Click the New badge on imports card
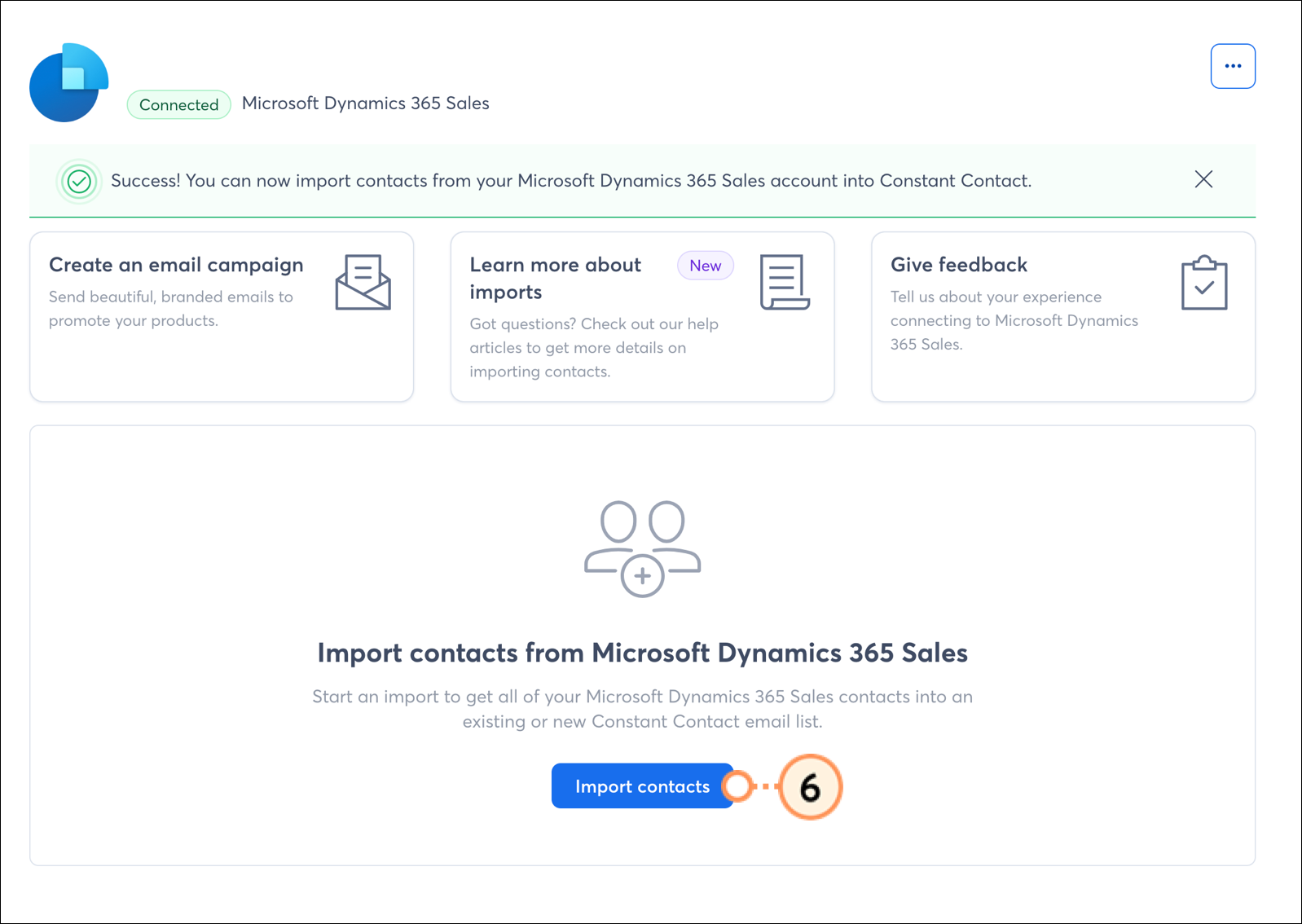Screen dimensions: 1302x924 click(x=705, y=266)
